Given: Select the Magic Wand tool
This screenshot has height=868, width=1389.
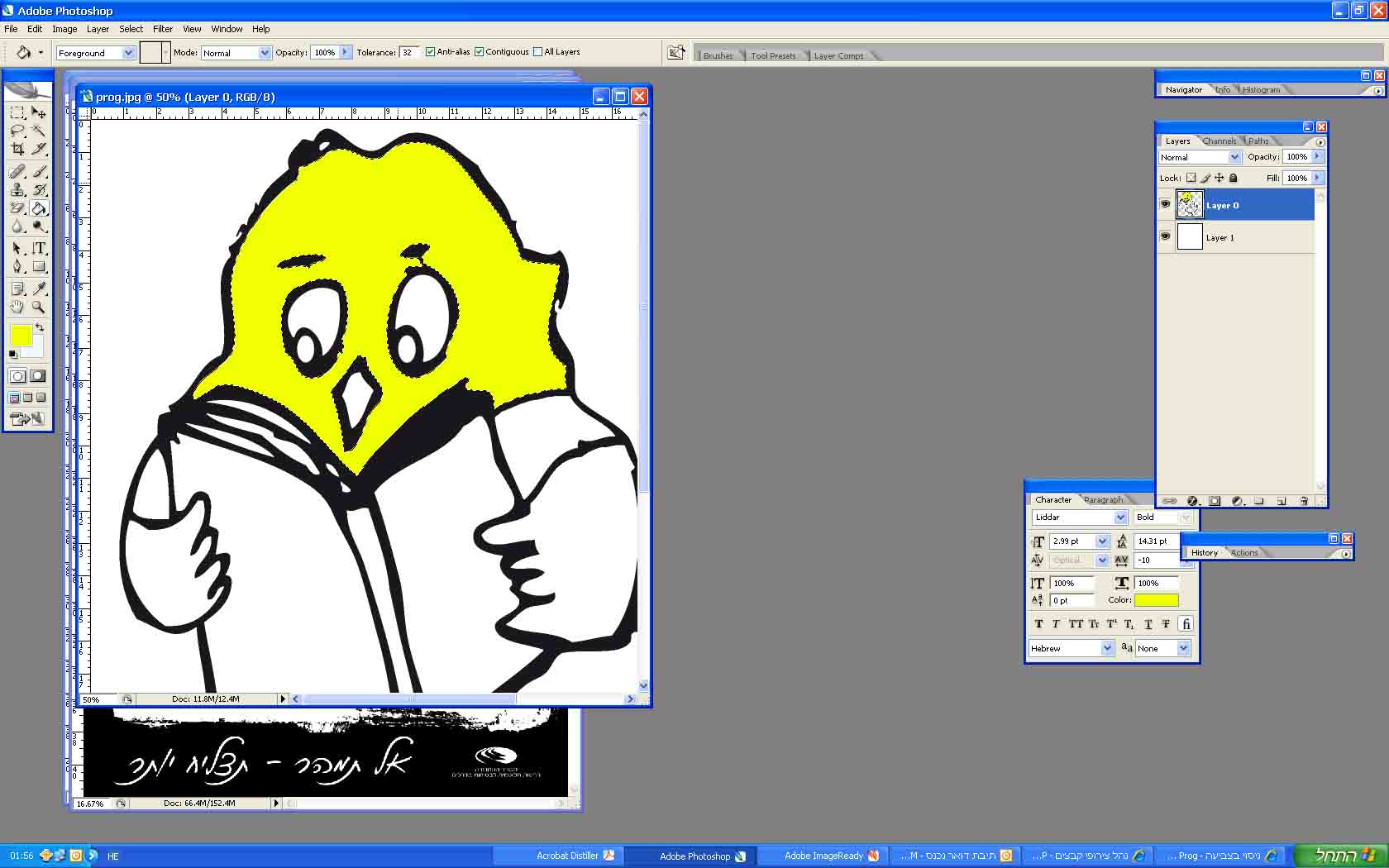Looking at the screenshot, I should click(x=39, y=131).
